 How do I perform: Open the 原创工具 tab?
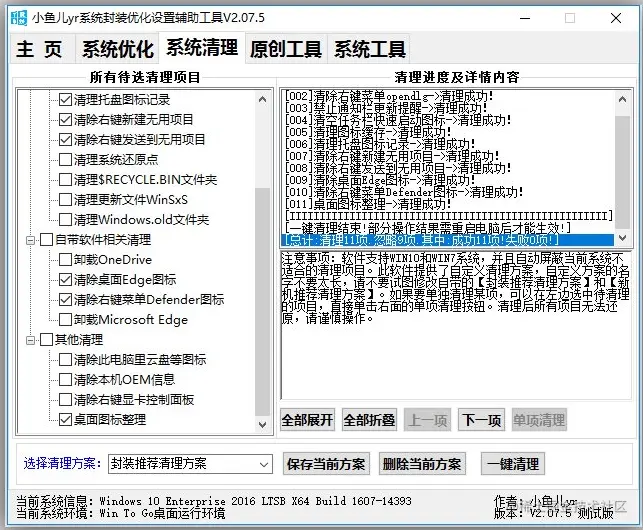click(286, 49)
